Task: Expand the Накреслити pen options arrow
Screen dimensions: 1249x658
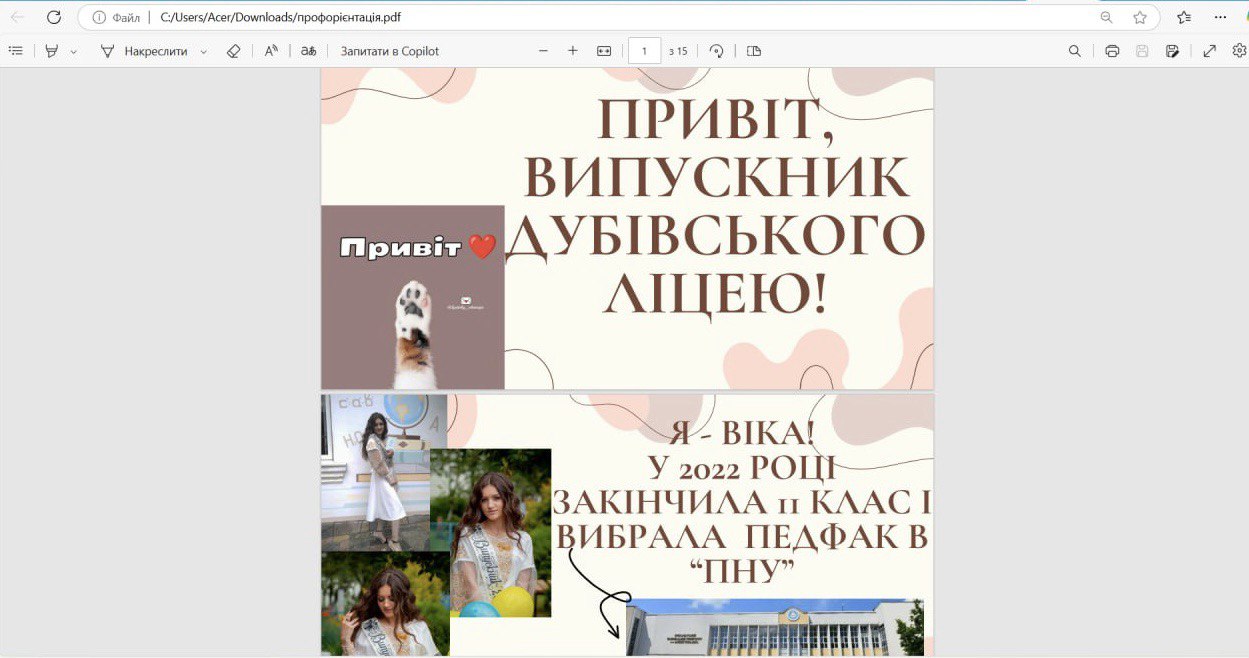Action: point(204,52)
